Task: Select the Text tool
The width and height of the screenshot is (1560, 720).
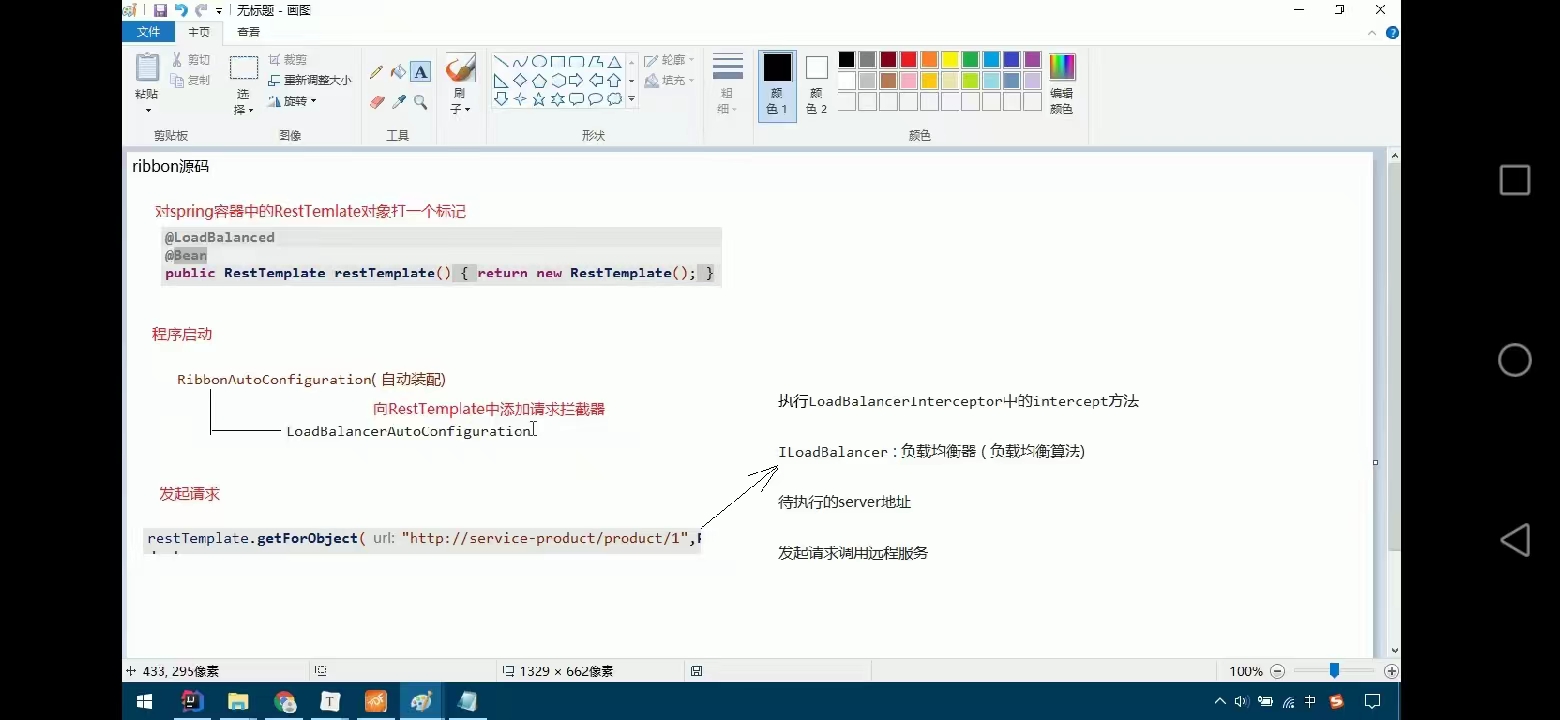Action: [x=420, y=72]
